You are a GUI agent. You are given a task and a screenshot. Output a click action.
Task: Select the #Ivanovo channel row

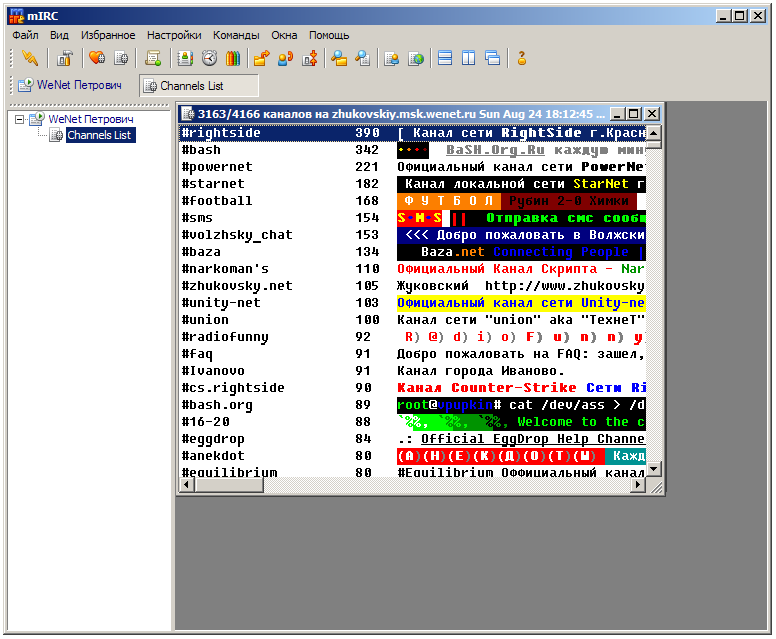(x=412, y=371)
